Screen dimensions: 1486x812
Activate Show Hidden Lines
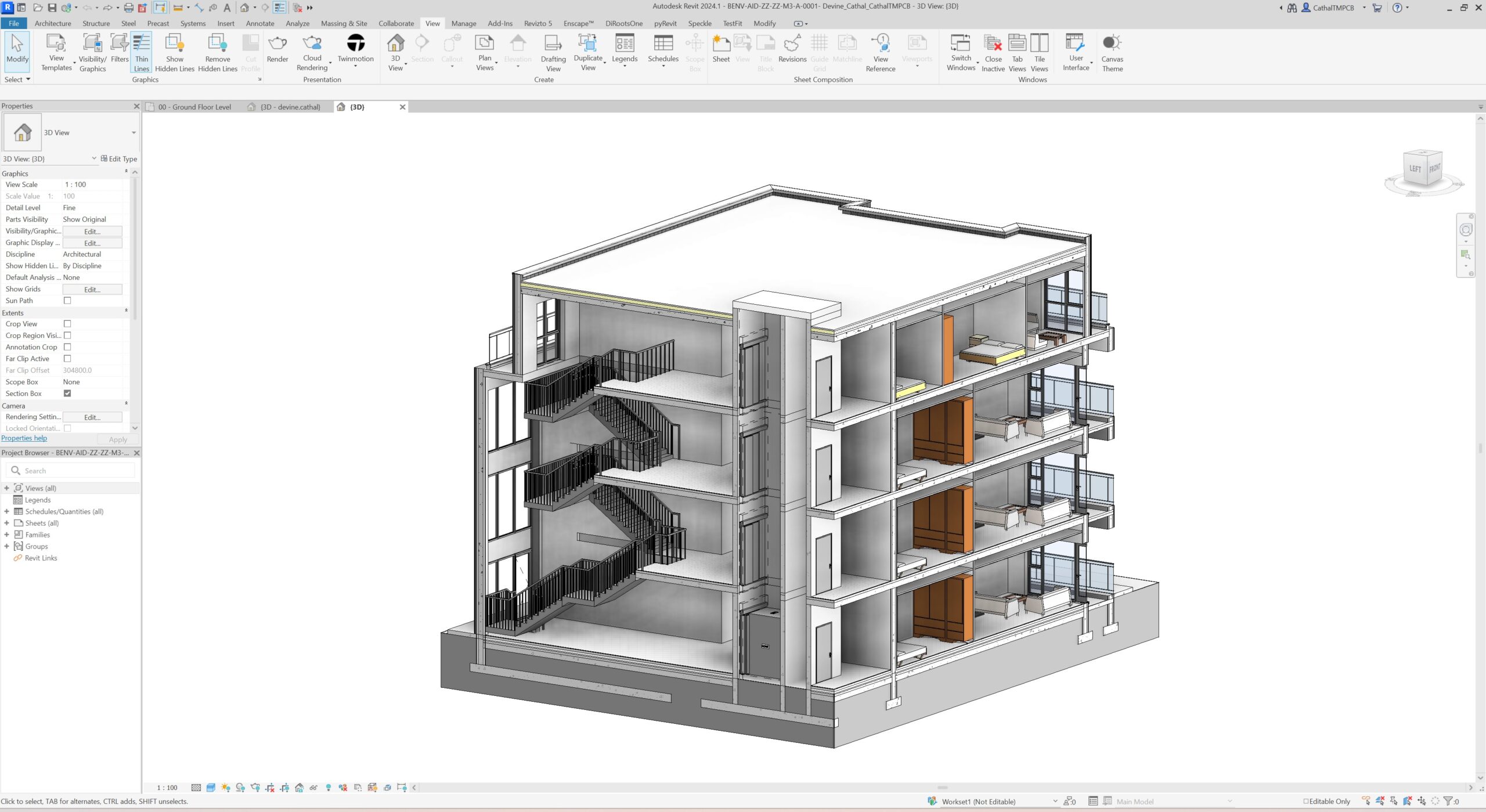(174, 52)
